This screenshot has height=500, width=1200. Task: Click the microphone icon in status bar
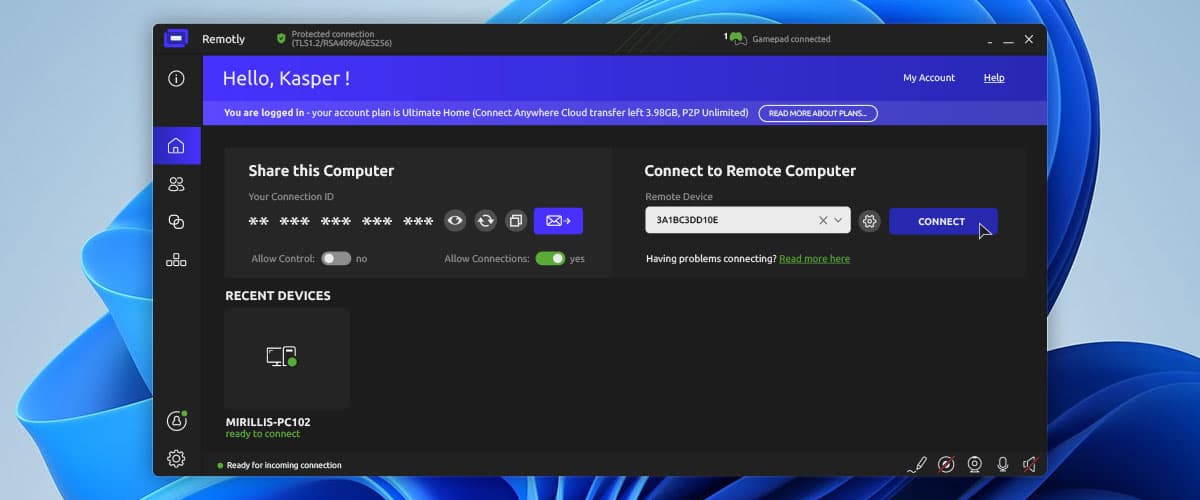point(1002,464)
